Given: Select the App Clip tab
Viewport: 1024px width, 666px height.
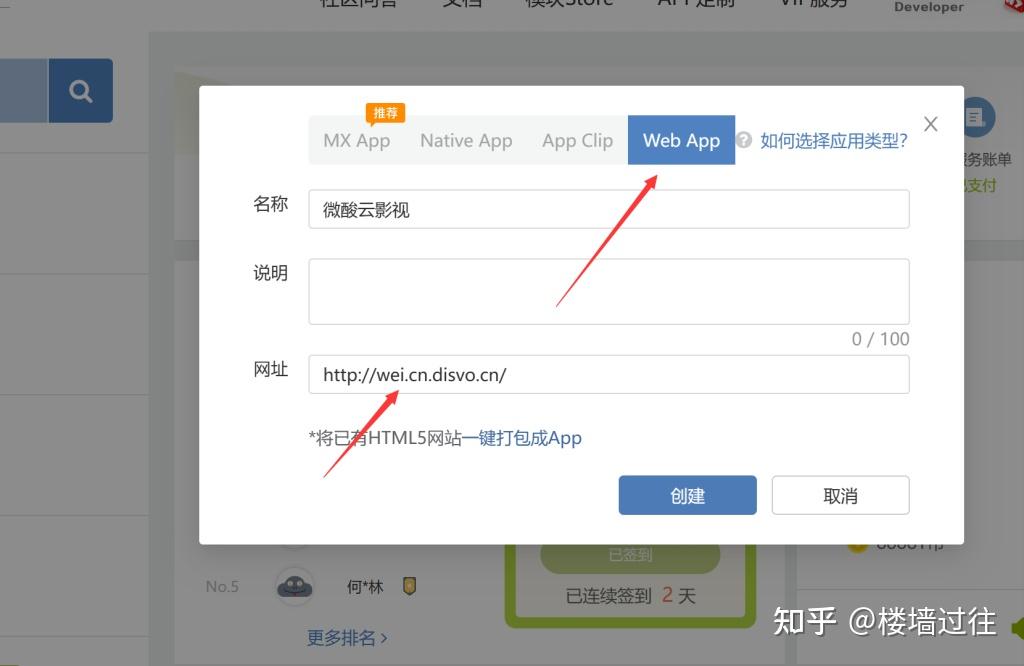Looking at the screenshot, I should pyautogui.click(x=577, y=140).
